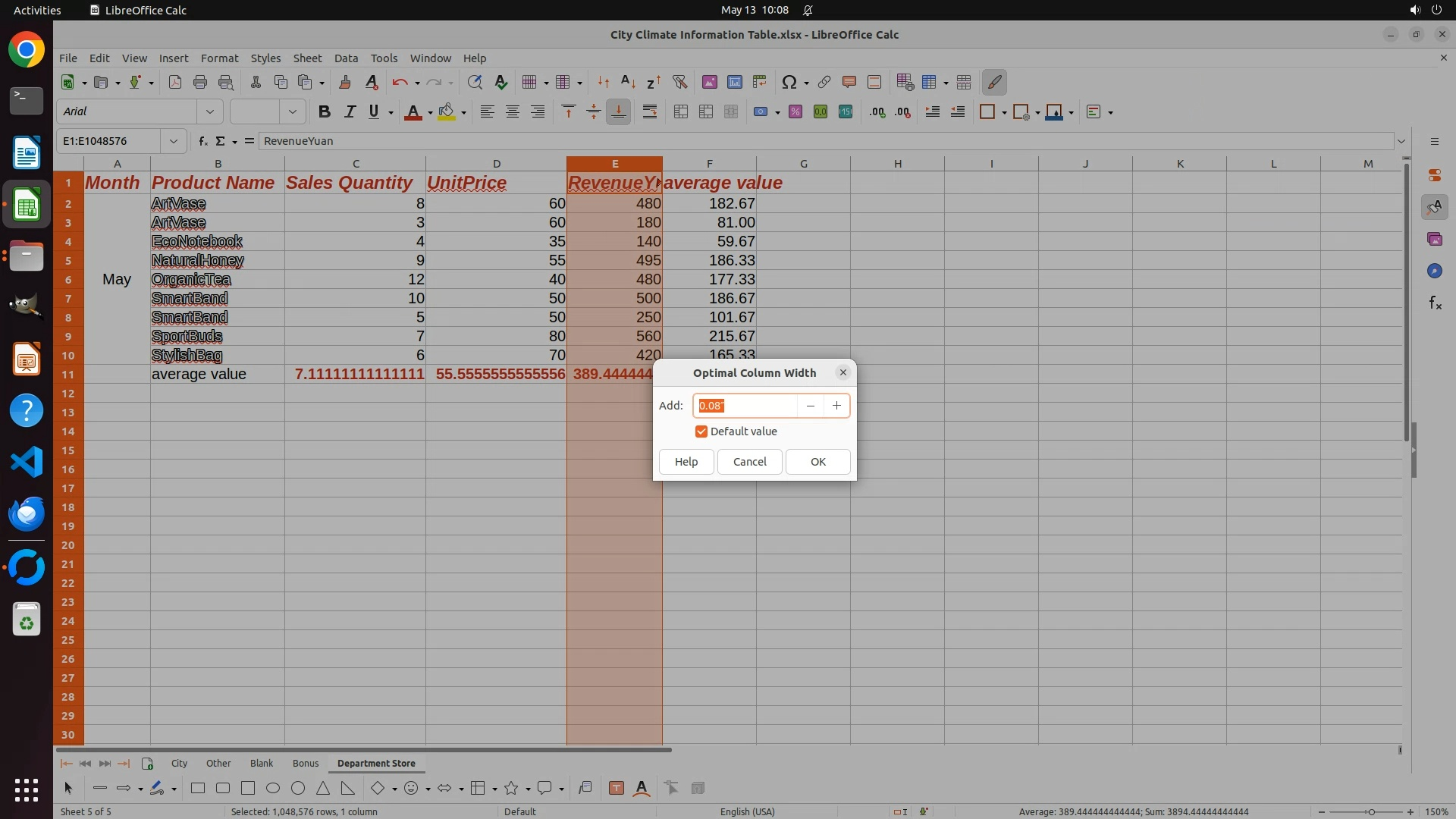Switch to the Bonus sheet tab
Viewport: 1456px width, 819px height.
[306, 764]
